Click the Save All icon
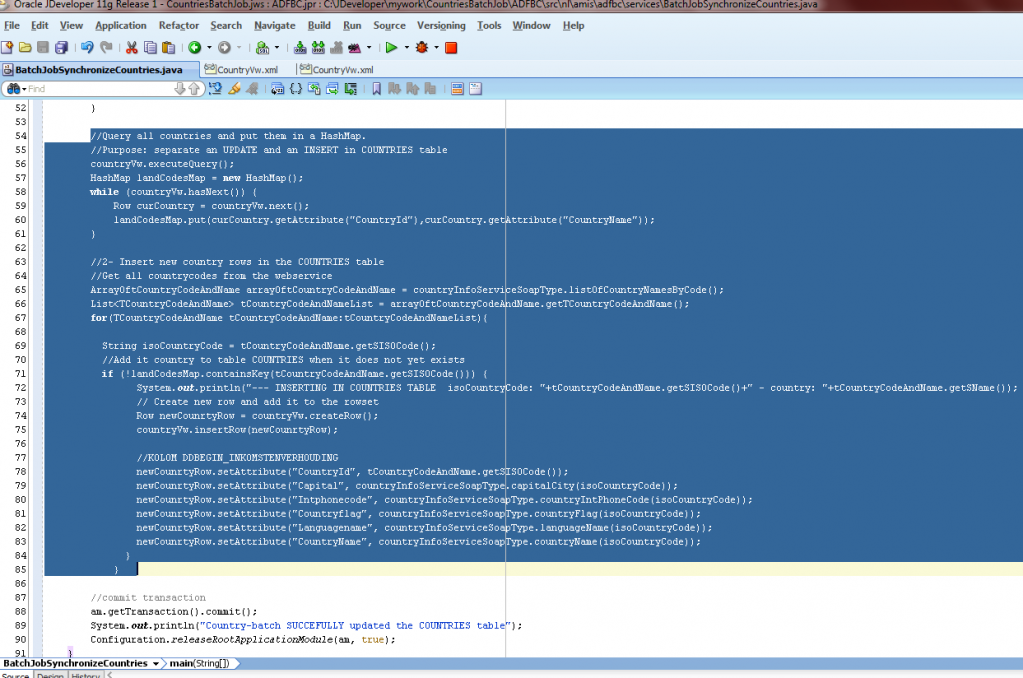Screen dimensions: 1023x678 pos(62,47)
